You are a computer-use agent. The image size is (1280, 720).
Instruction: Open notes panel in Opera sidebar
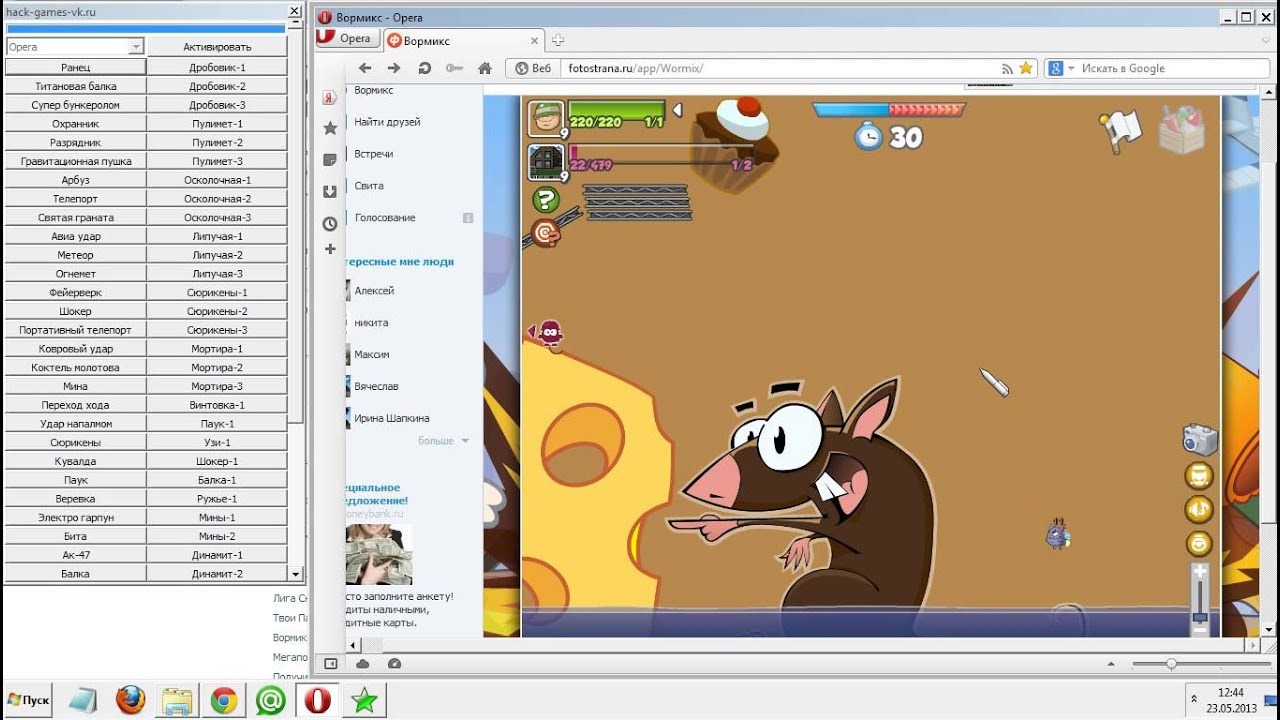click(330, 160)
